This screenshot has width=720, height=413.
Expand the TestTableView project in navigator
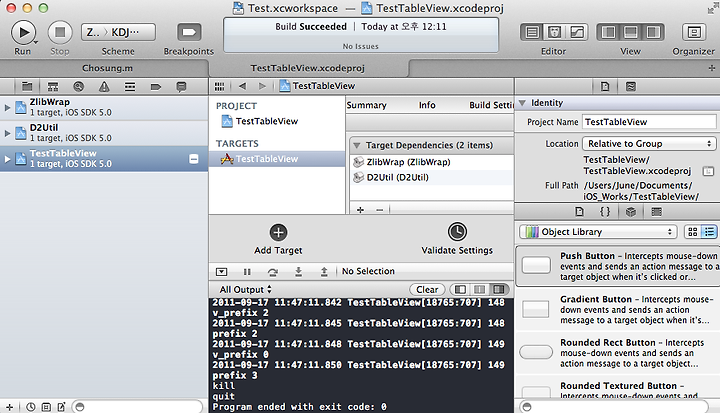coord(7,159)
